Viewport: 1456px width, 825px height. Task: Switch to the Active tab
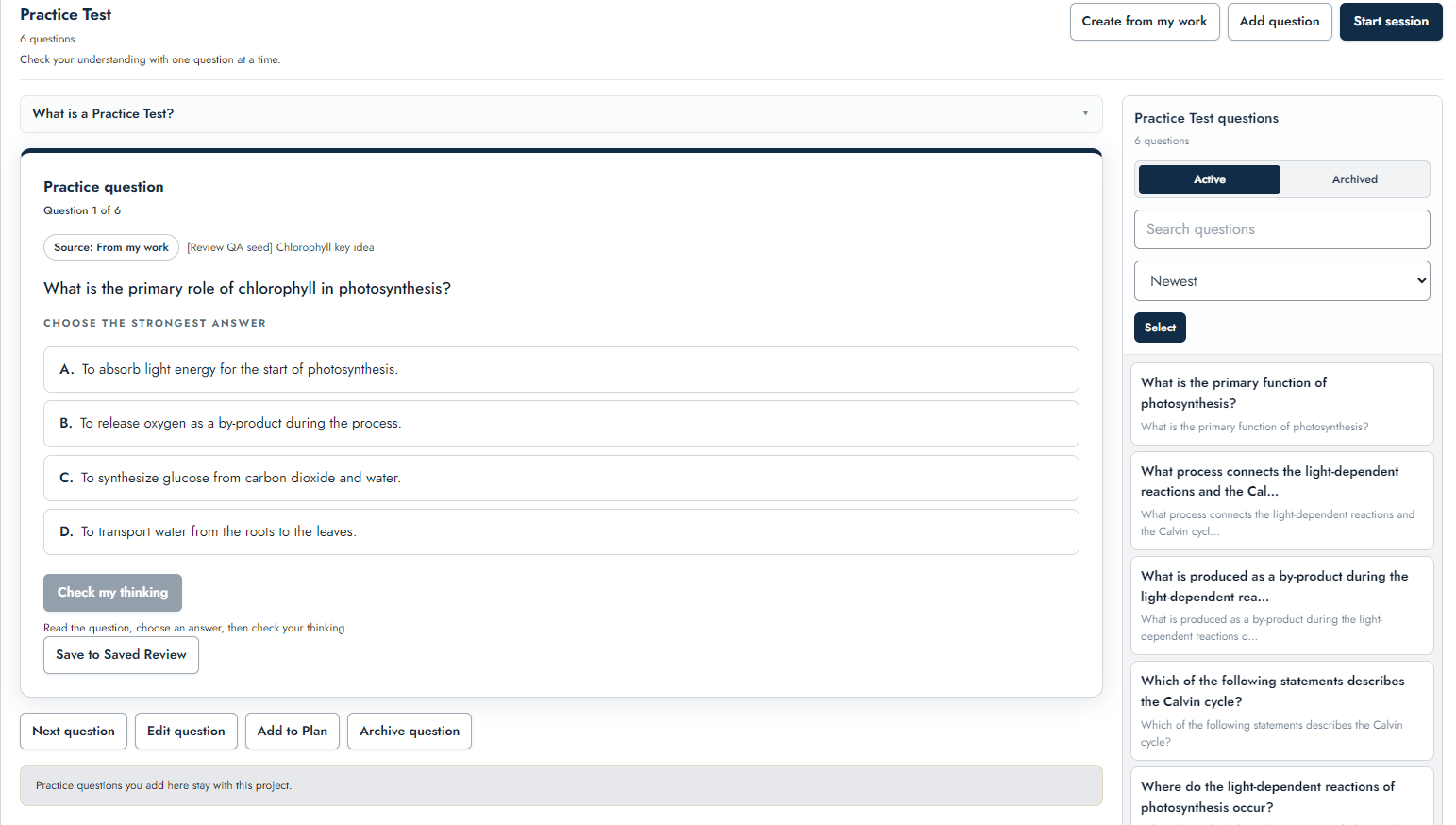[x=1210, y=179]
